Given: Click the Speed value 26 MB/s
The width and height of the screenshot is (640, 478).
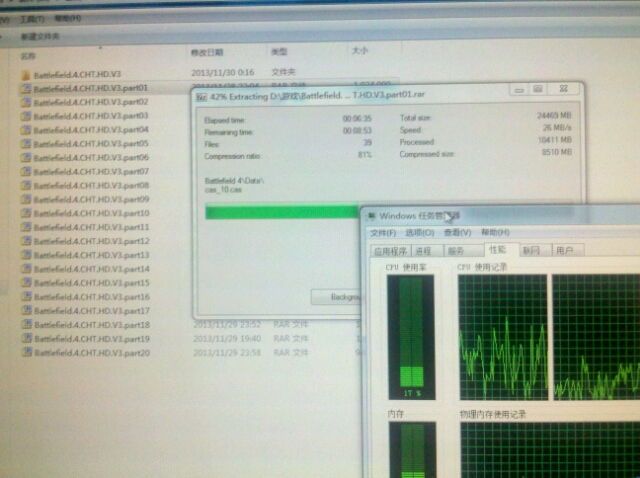Looking at the screenshot, I should [x=557, y=128].
